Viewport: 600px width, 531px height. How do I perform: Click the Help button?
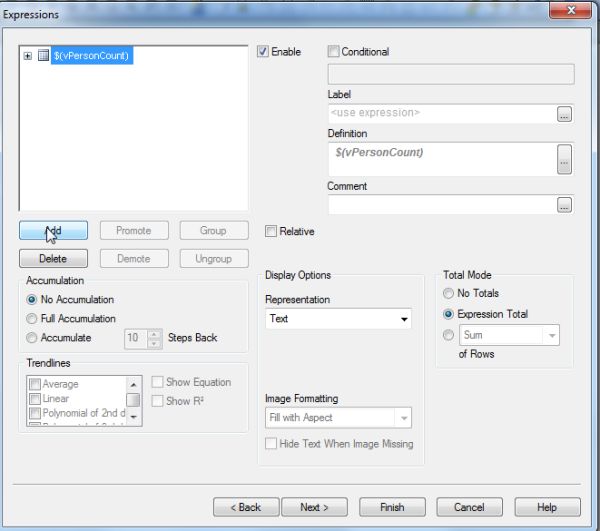(547, 507)
